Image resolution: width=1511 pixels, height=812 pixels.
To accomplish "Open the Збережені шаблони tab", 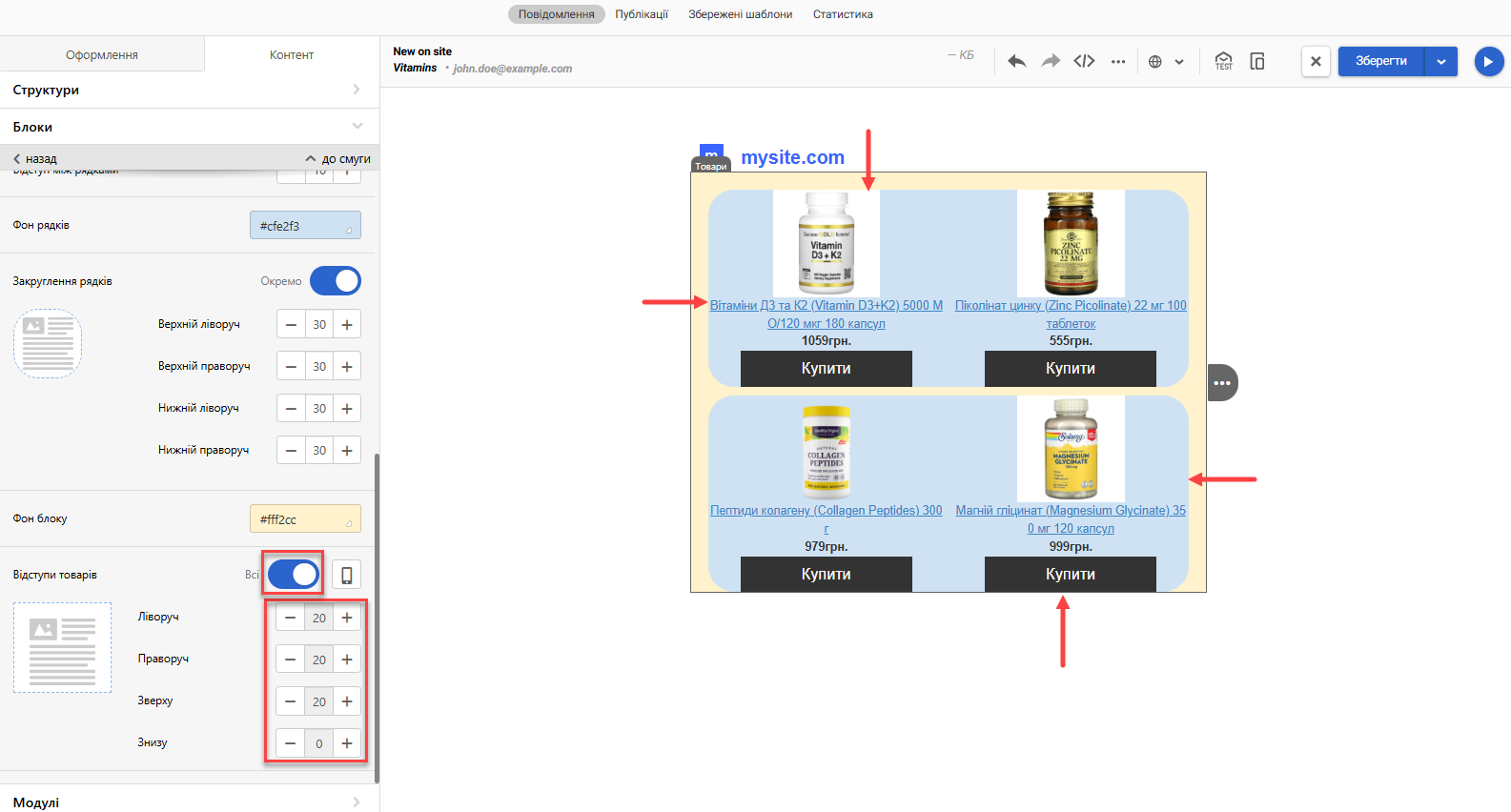I will [x=741, y=14].
